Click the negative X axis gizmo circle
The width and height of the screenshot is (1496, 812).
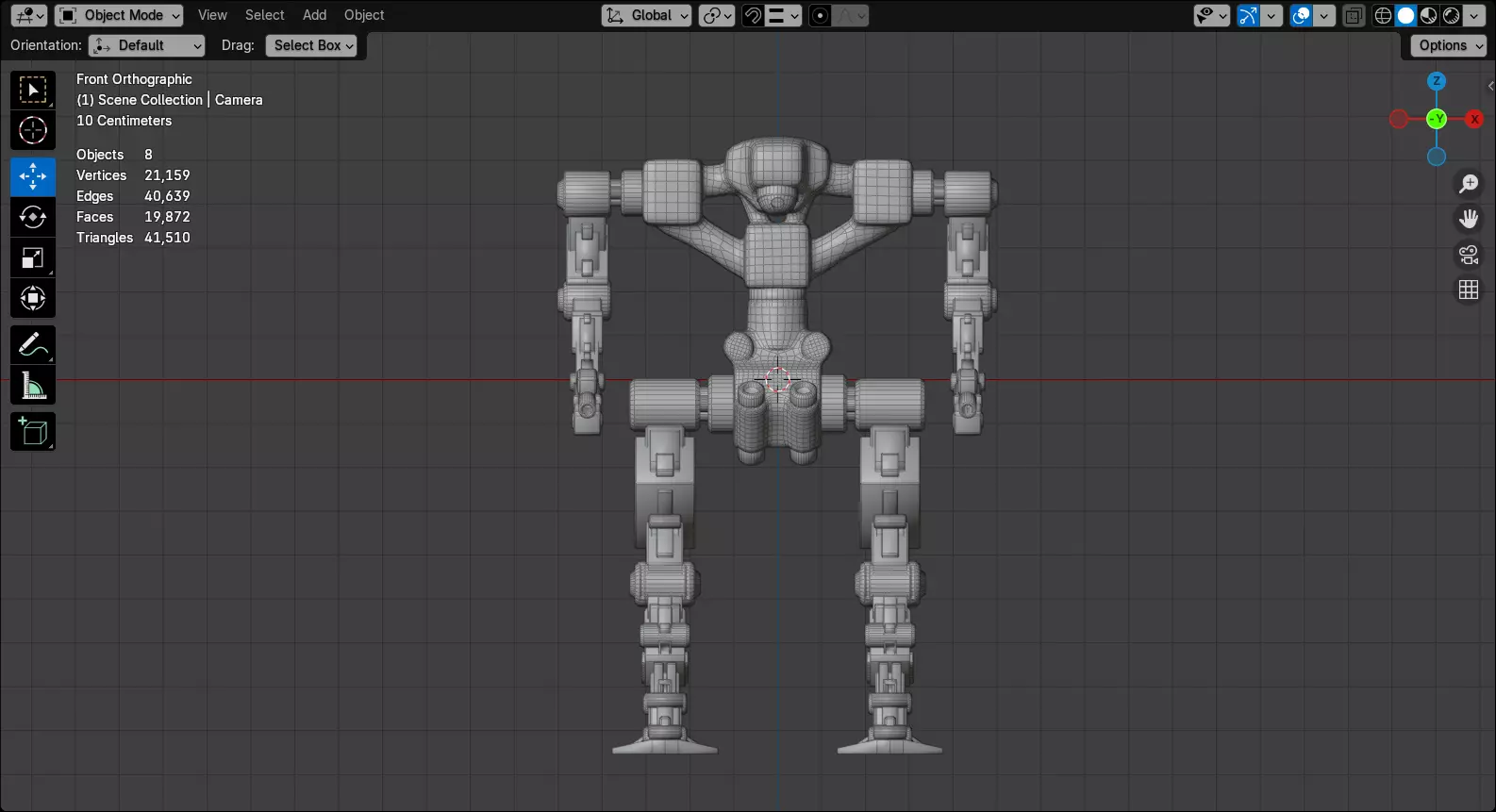click(x=1399, y=119)
